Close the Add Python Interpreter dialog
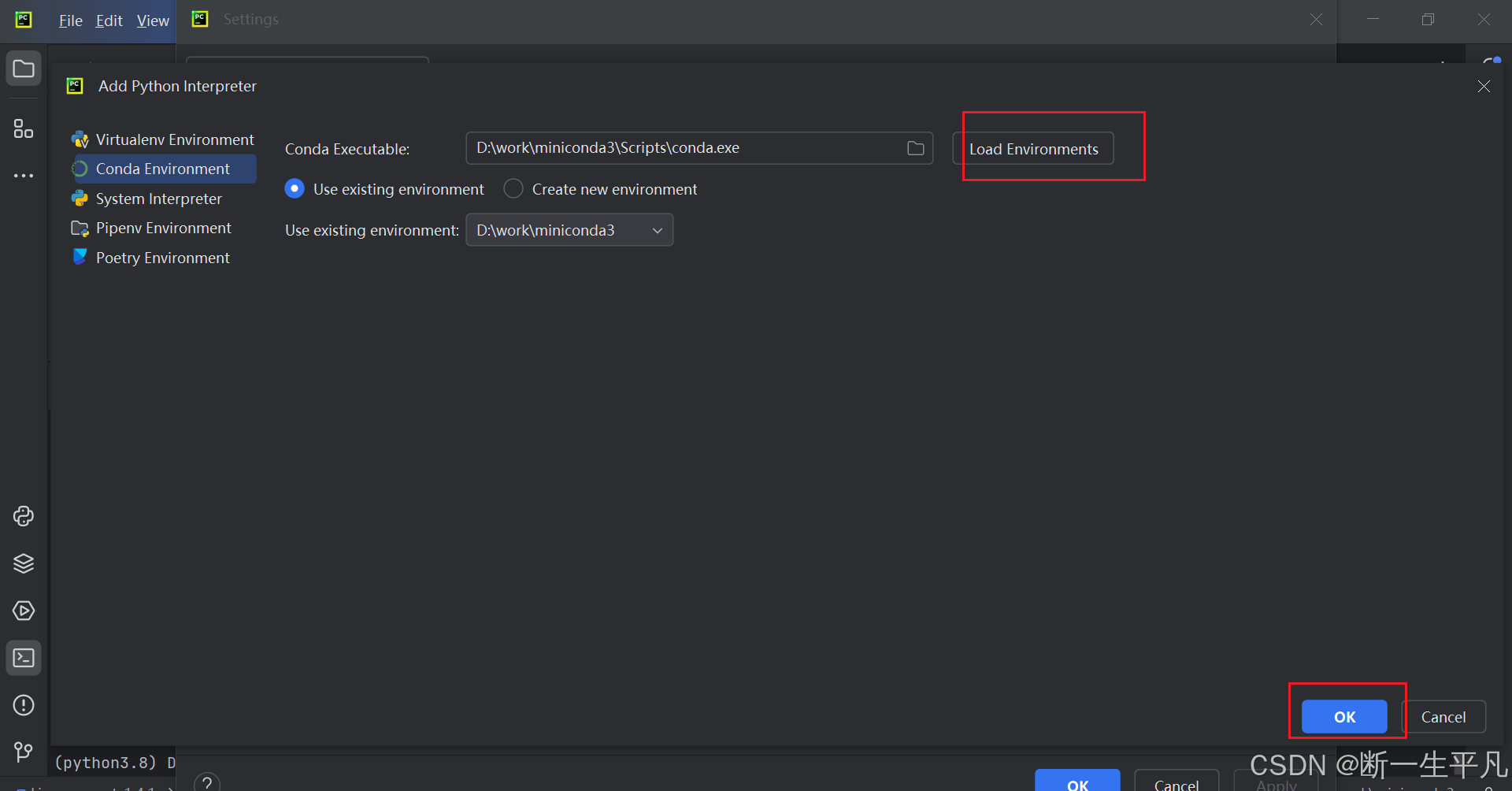This screenshot has height=791, width=1512. [x=1484, y=87]
